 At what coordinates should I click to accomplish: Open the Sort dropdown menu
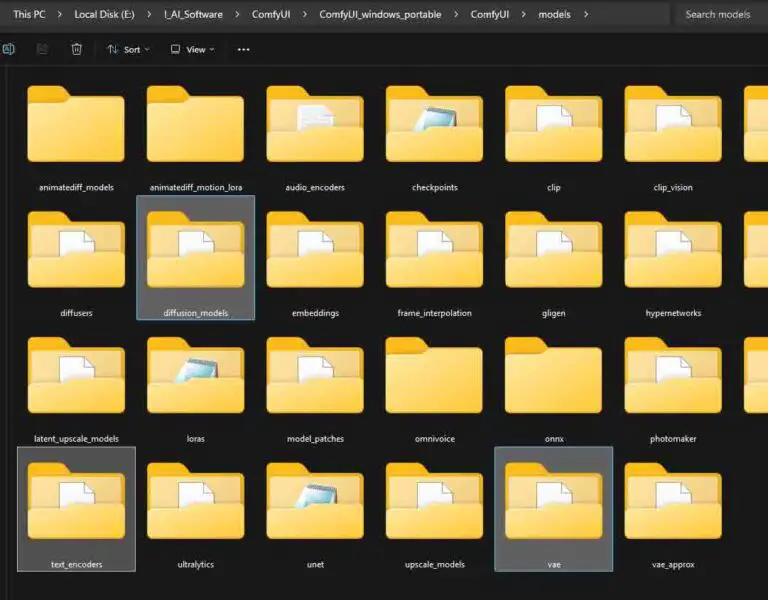(x=128, y=49)
